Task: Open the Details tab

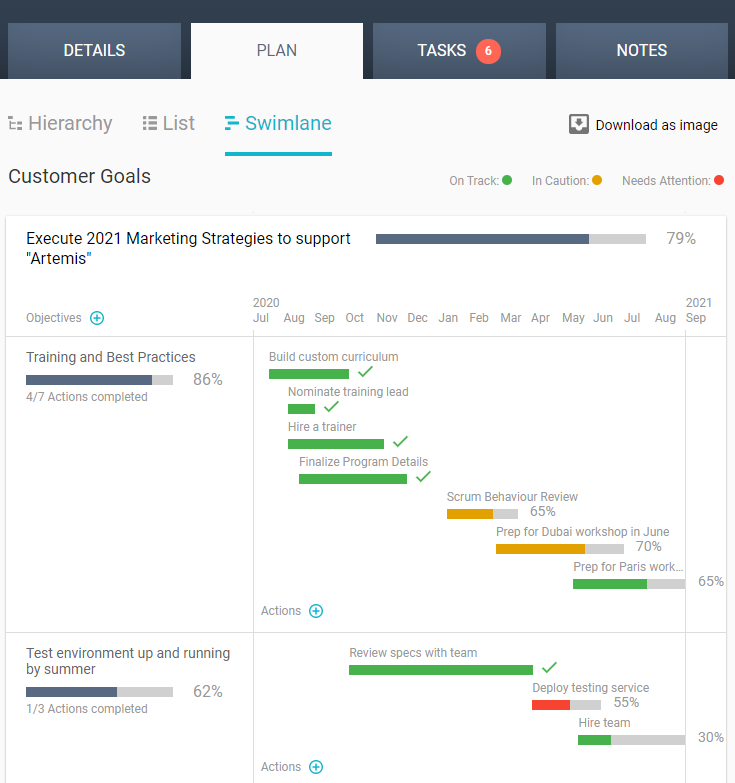Action: coord(94,51)
